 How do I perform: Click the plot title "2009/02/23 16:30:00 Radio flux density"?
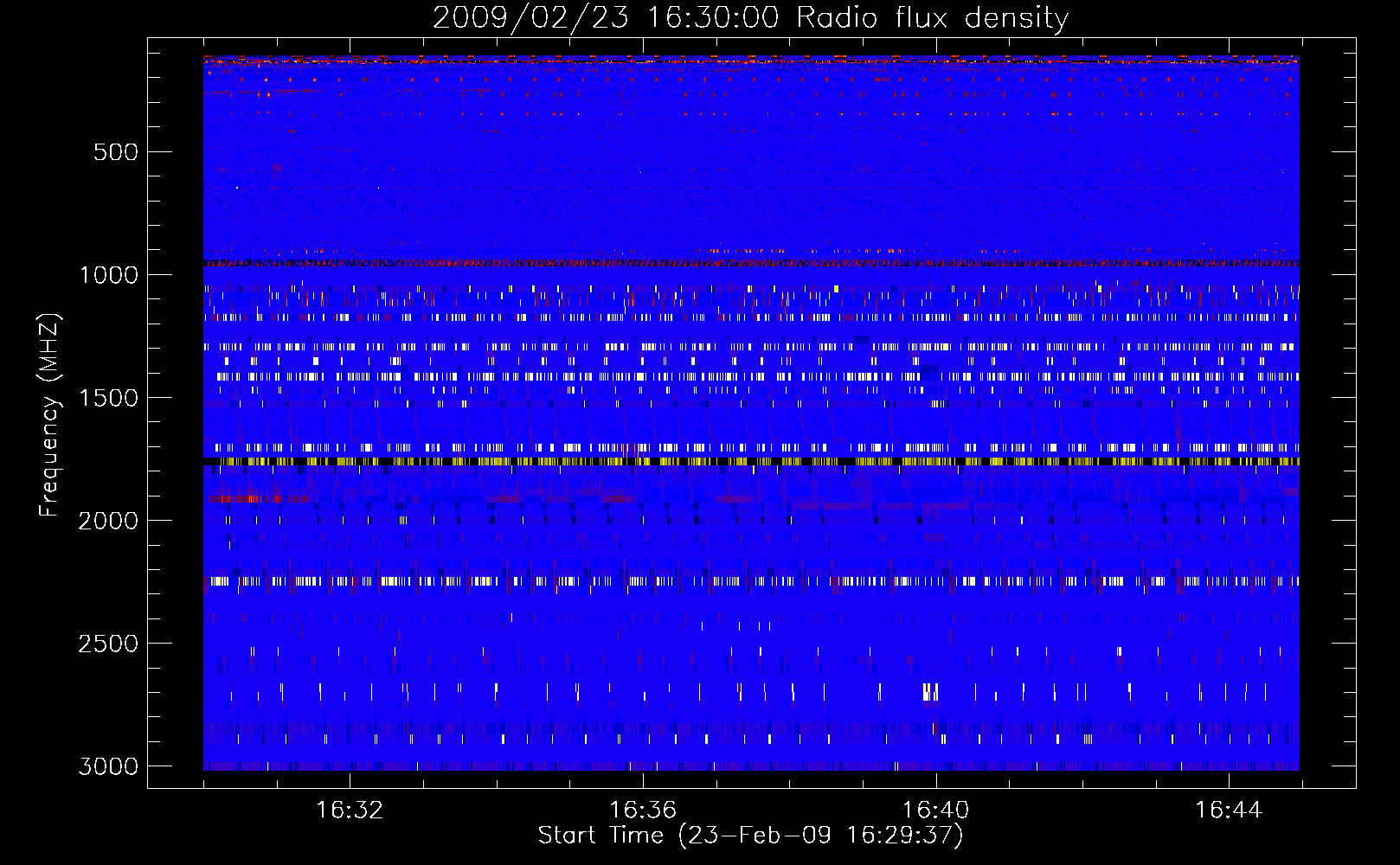tap(750, 18)
